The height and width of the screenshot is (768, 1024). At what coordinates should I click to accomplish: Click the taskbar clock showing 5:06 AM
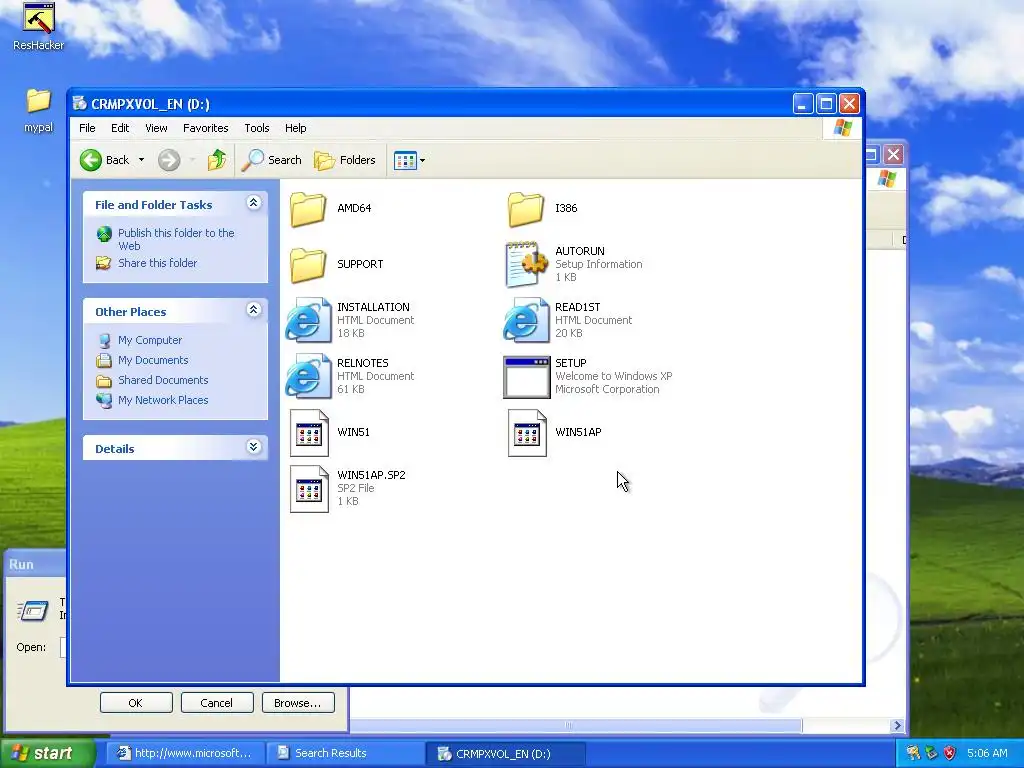tap(987, 753)
